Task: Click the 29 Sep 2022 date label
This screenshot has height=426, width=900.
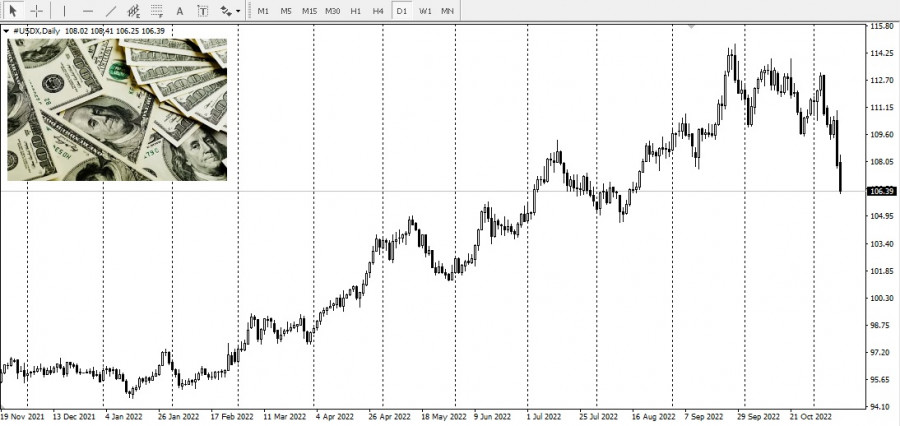Action: coord(759,417)
